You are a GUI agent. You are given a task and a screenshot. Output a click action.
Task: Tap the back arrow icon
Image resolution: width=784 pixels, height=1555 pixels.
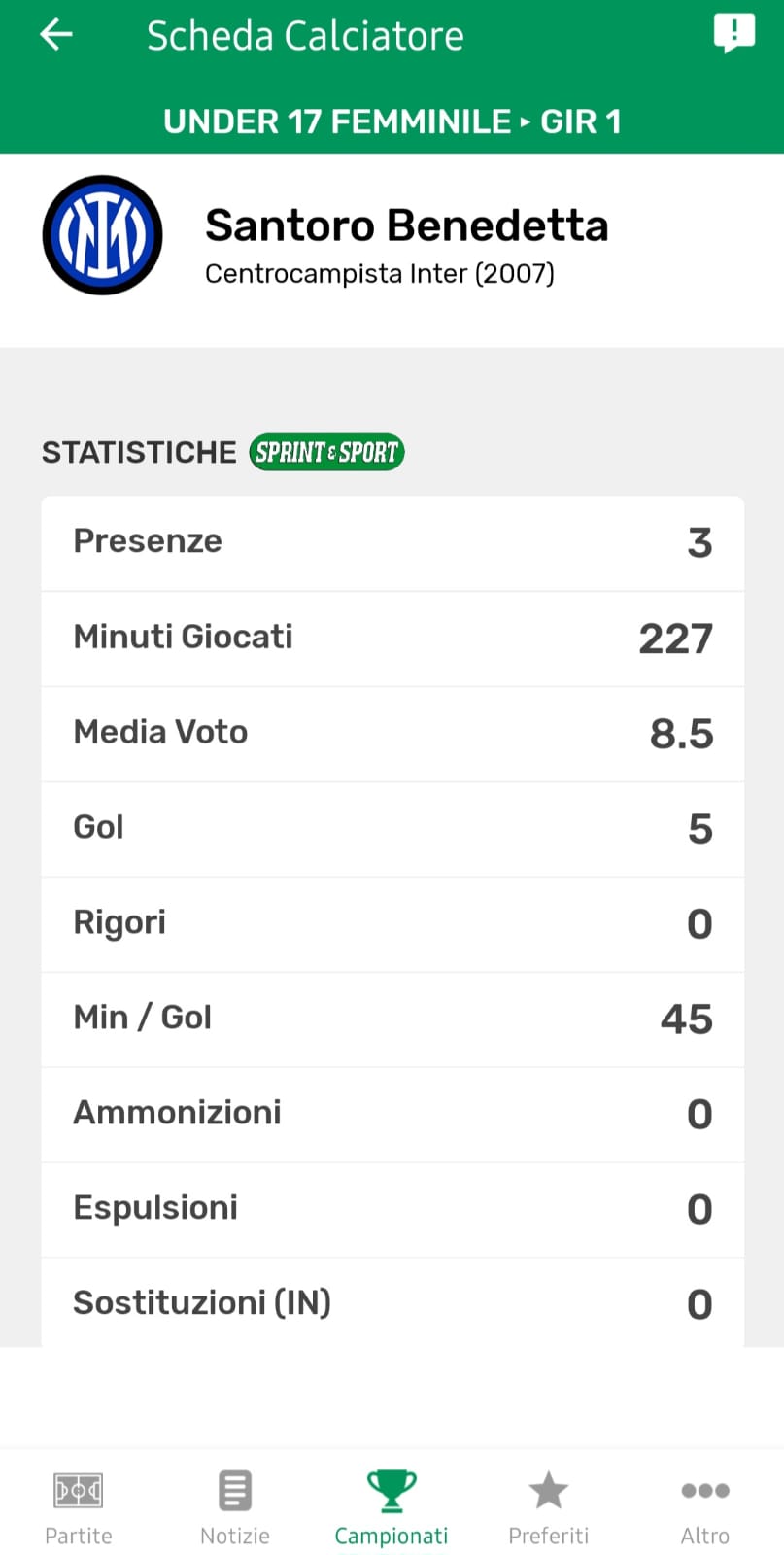click(56, 36)
